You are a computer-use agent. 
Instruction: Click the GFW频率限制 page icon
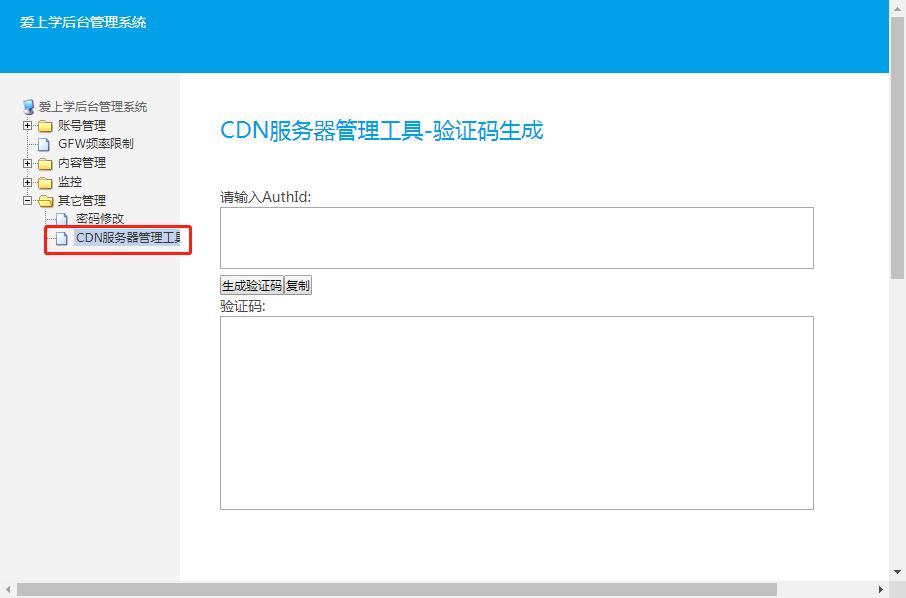pyautogui.click(x=44, y=144)
